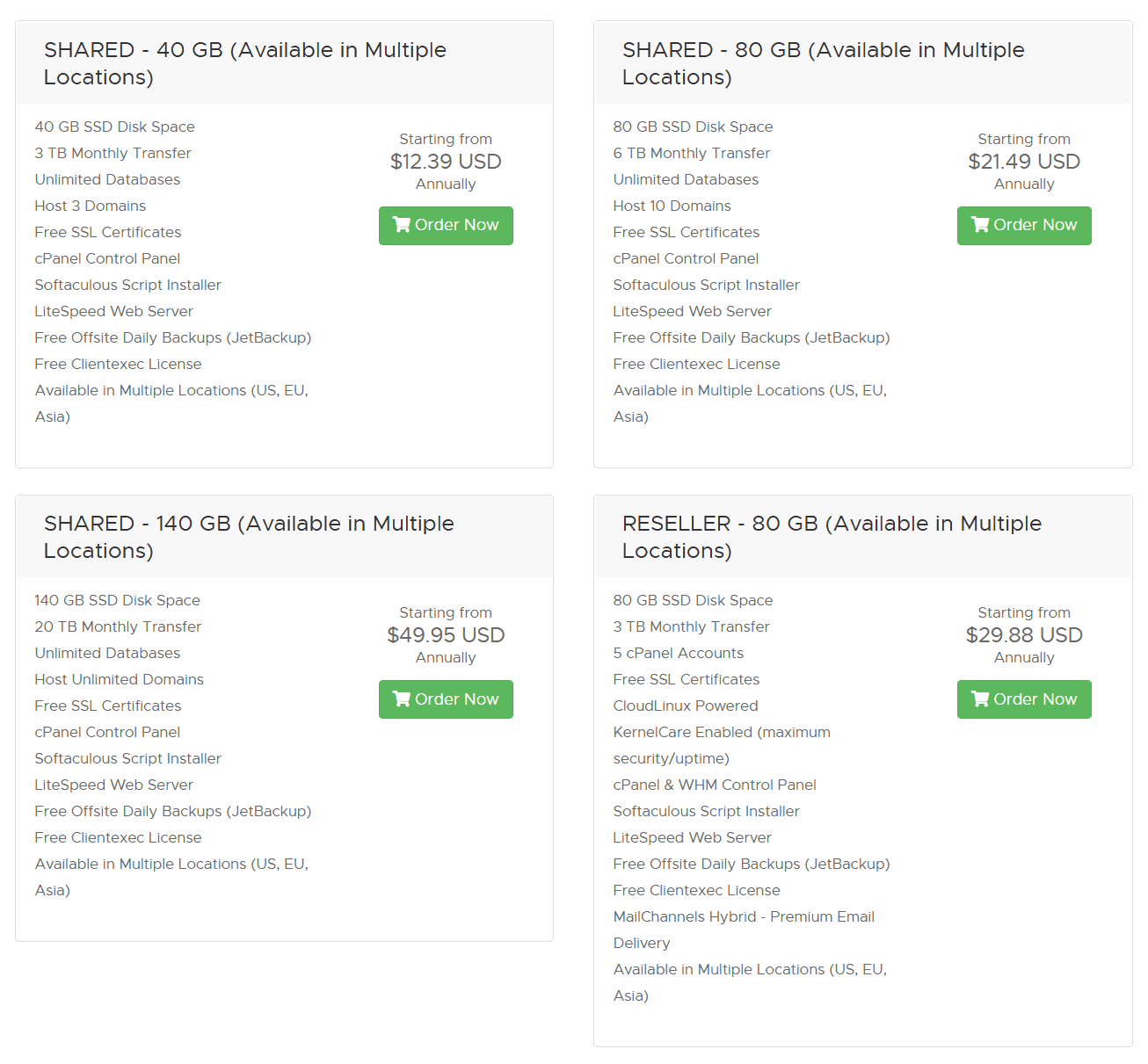The height and width of the screenshot is (1064, 1148).
Task: Click the $12.39 USD price text
Action: click(x=446, y=162)
